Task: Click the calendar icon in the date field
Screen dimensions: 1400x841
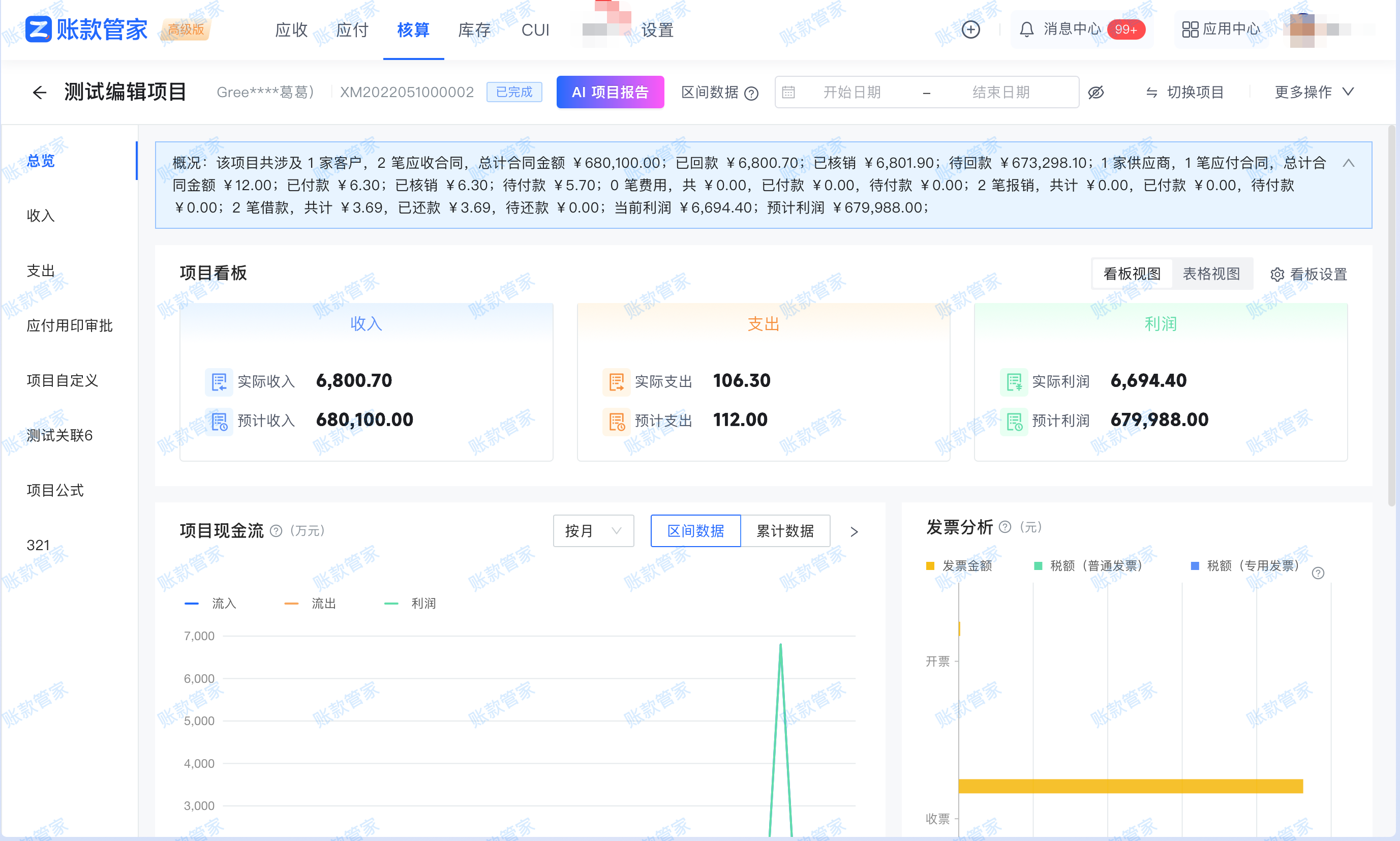Action: [790, 92]
